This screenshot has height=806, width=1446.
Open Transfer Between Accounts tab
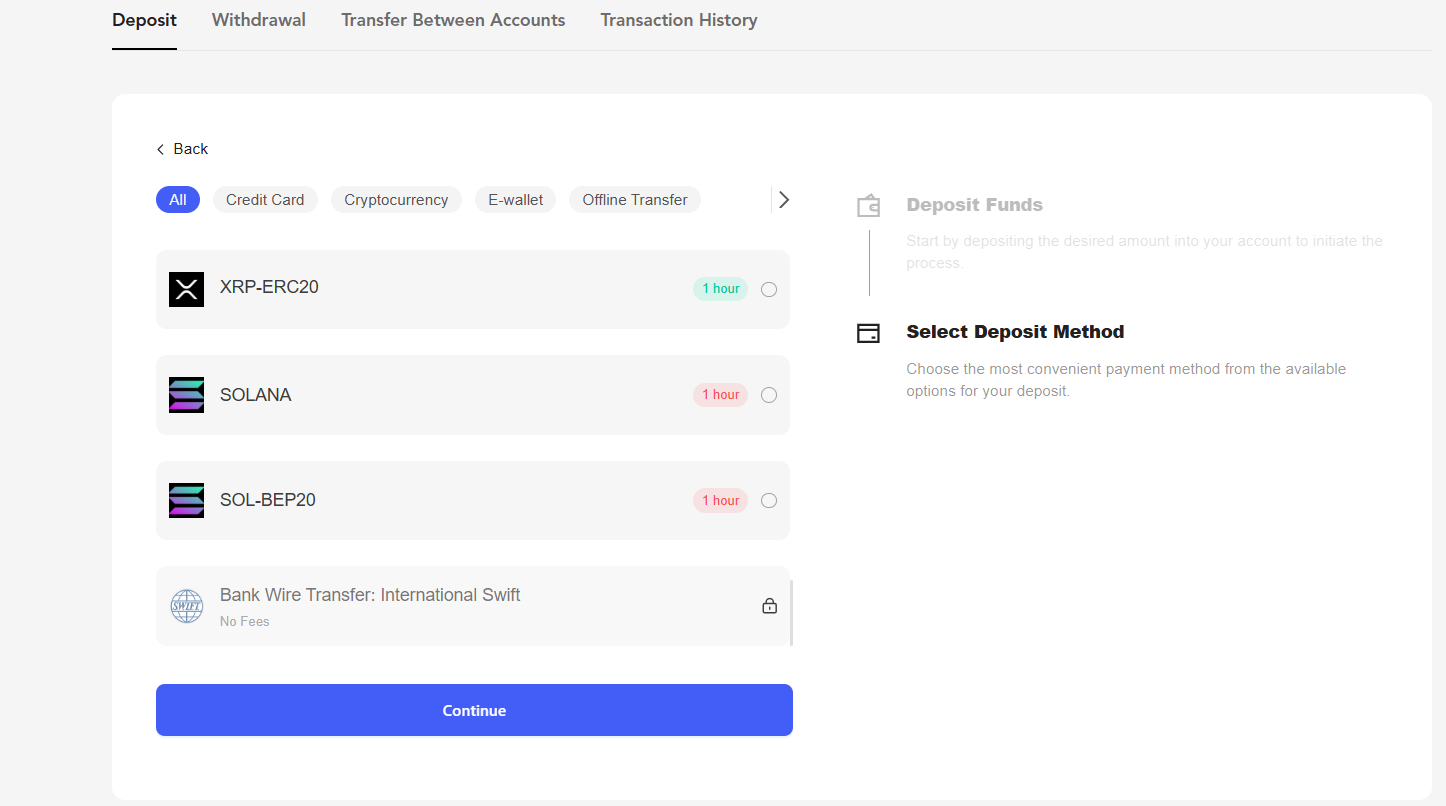tap(453, 20)
